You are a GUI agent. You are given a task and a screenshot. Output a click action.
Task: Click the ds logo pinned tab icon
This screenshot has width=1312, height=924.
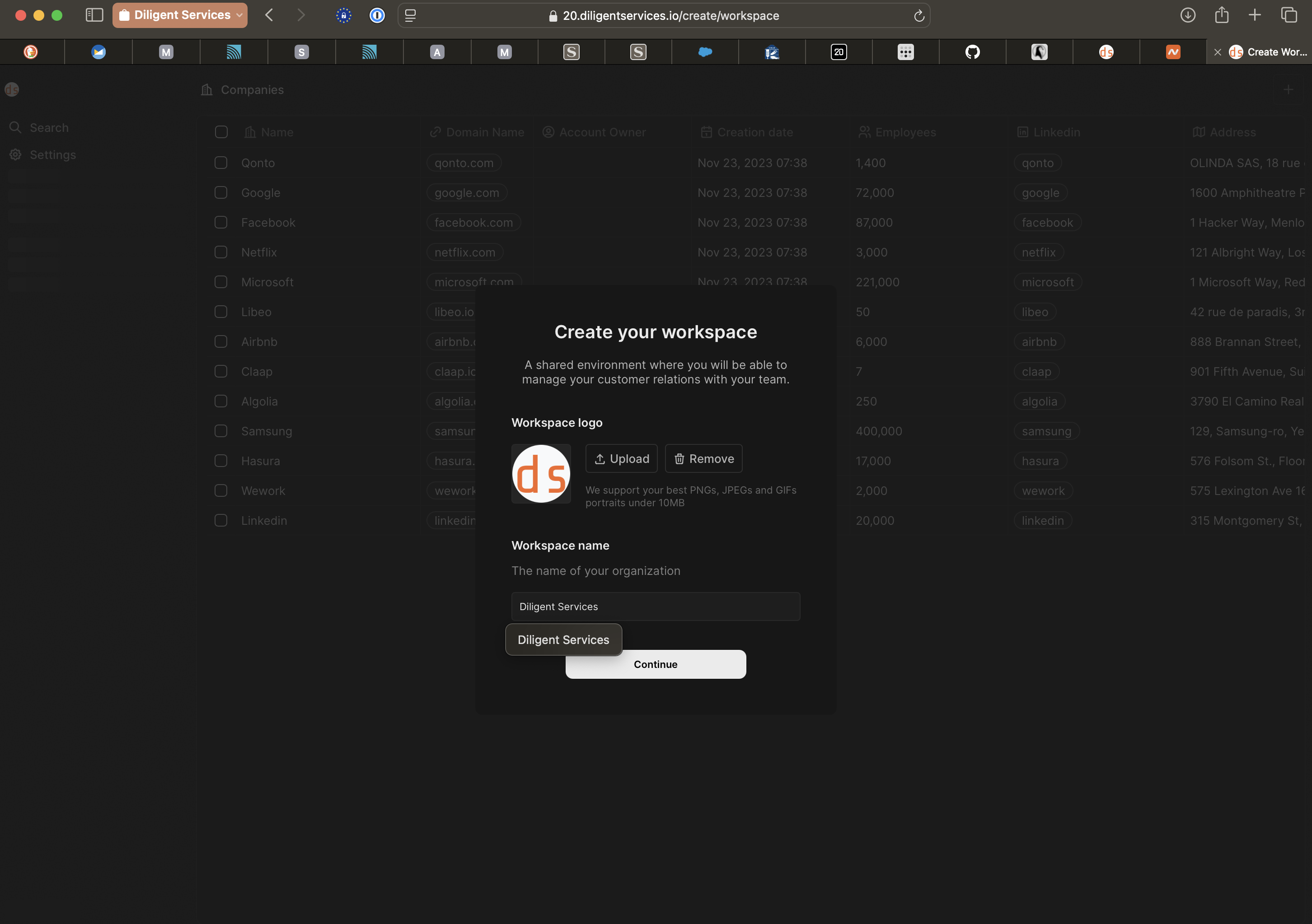click(1106, 52)
